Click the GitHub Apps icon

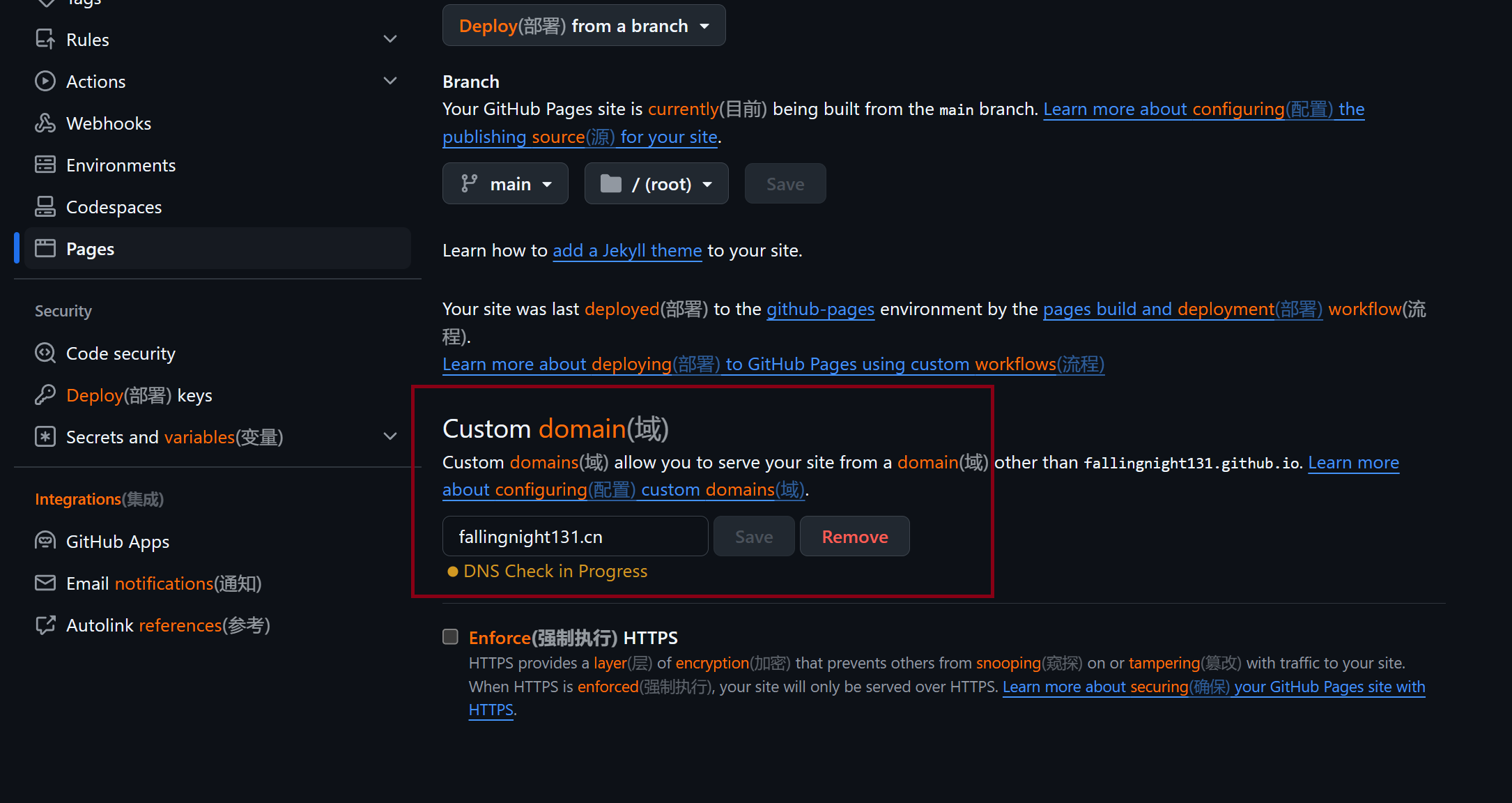tap(45, 542)
